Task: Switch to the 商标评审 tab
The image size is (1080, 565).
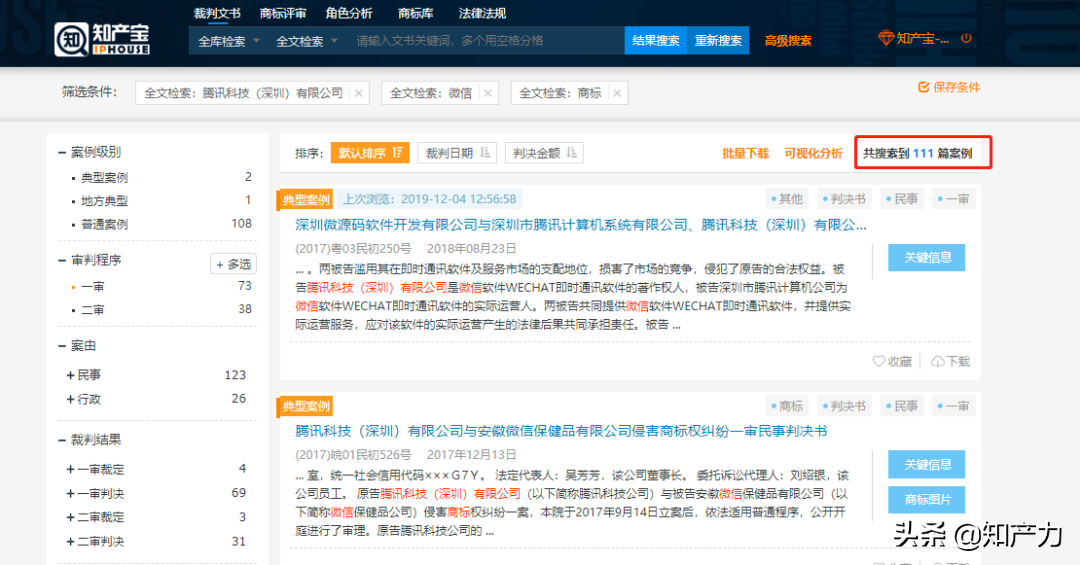Action: pos(282,13)
